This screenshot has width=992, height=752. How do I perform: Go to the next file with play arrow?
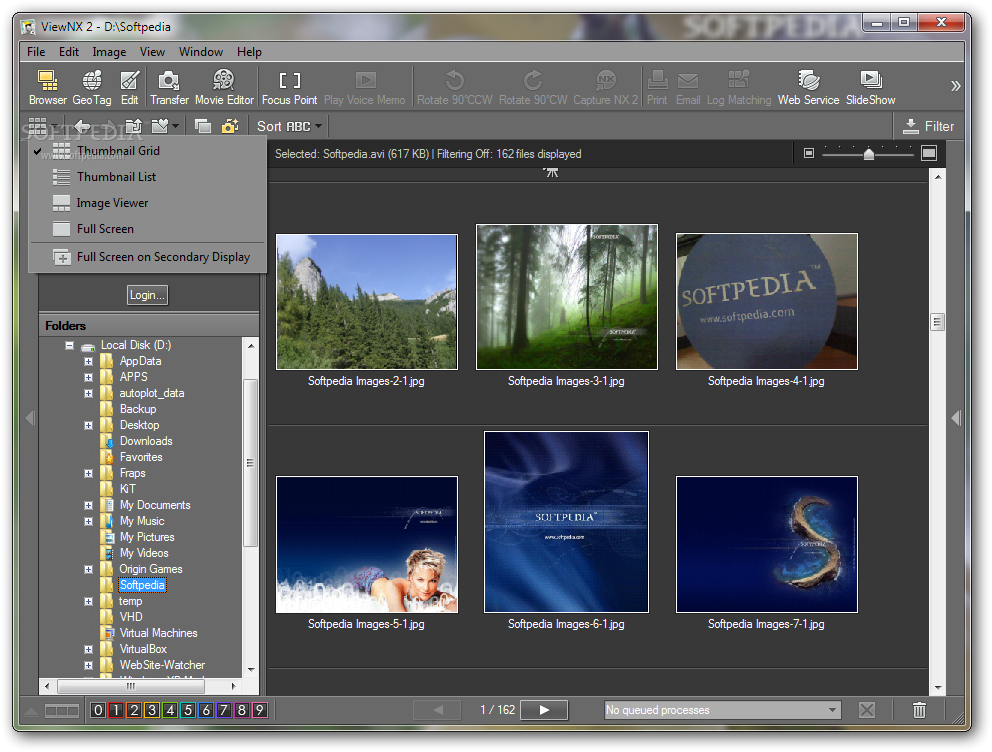coord(544,710)
